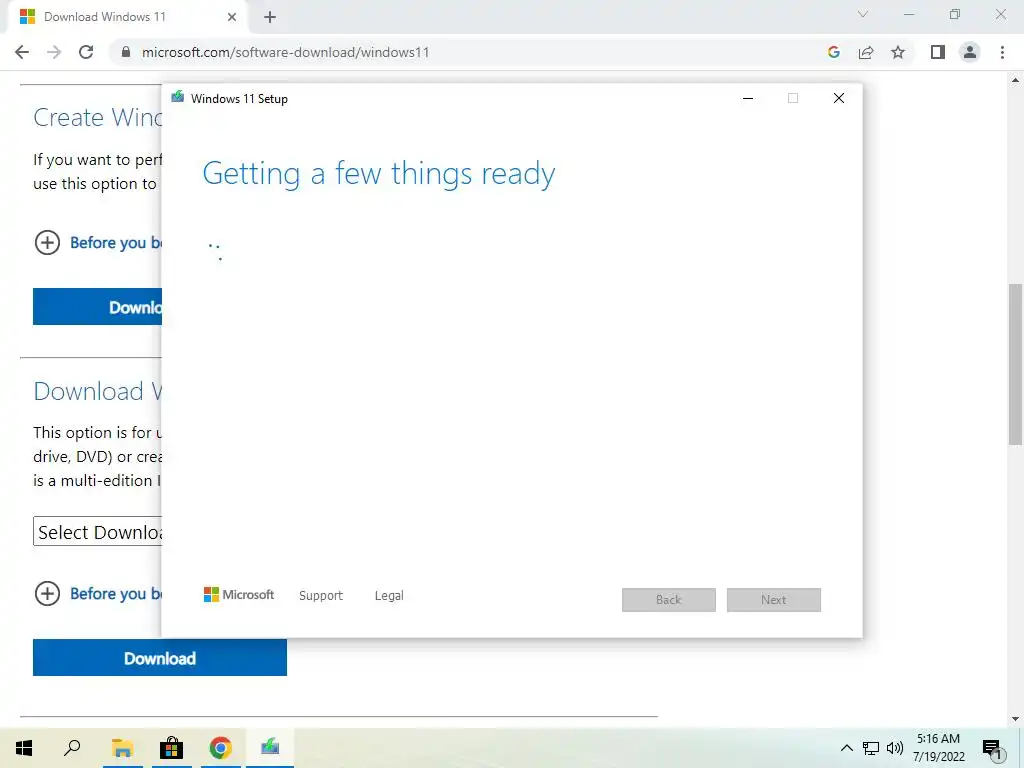Click the Back button in setup
This screenshot has width=1024, height=768.
pyautogui.click(x=669, y=600)
